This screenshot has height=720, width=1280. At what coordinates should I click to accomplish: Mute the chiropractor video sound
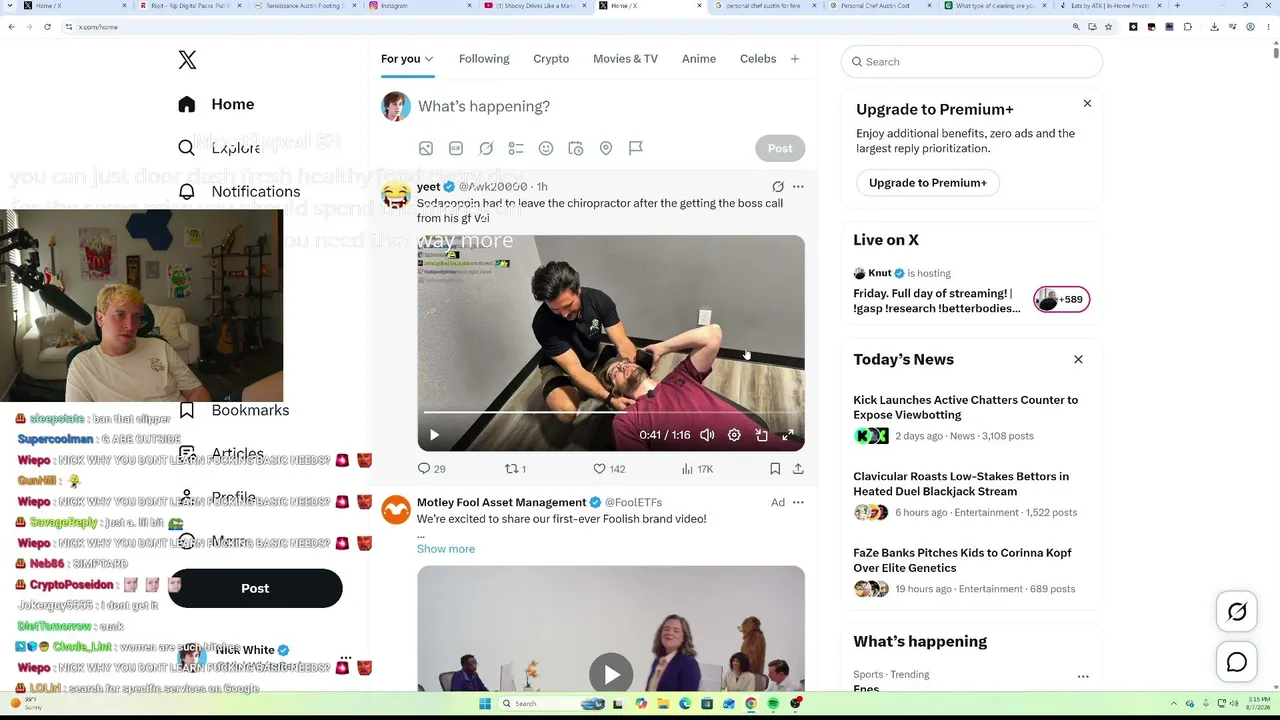(707, 435)
